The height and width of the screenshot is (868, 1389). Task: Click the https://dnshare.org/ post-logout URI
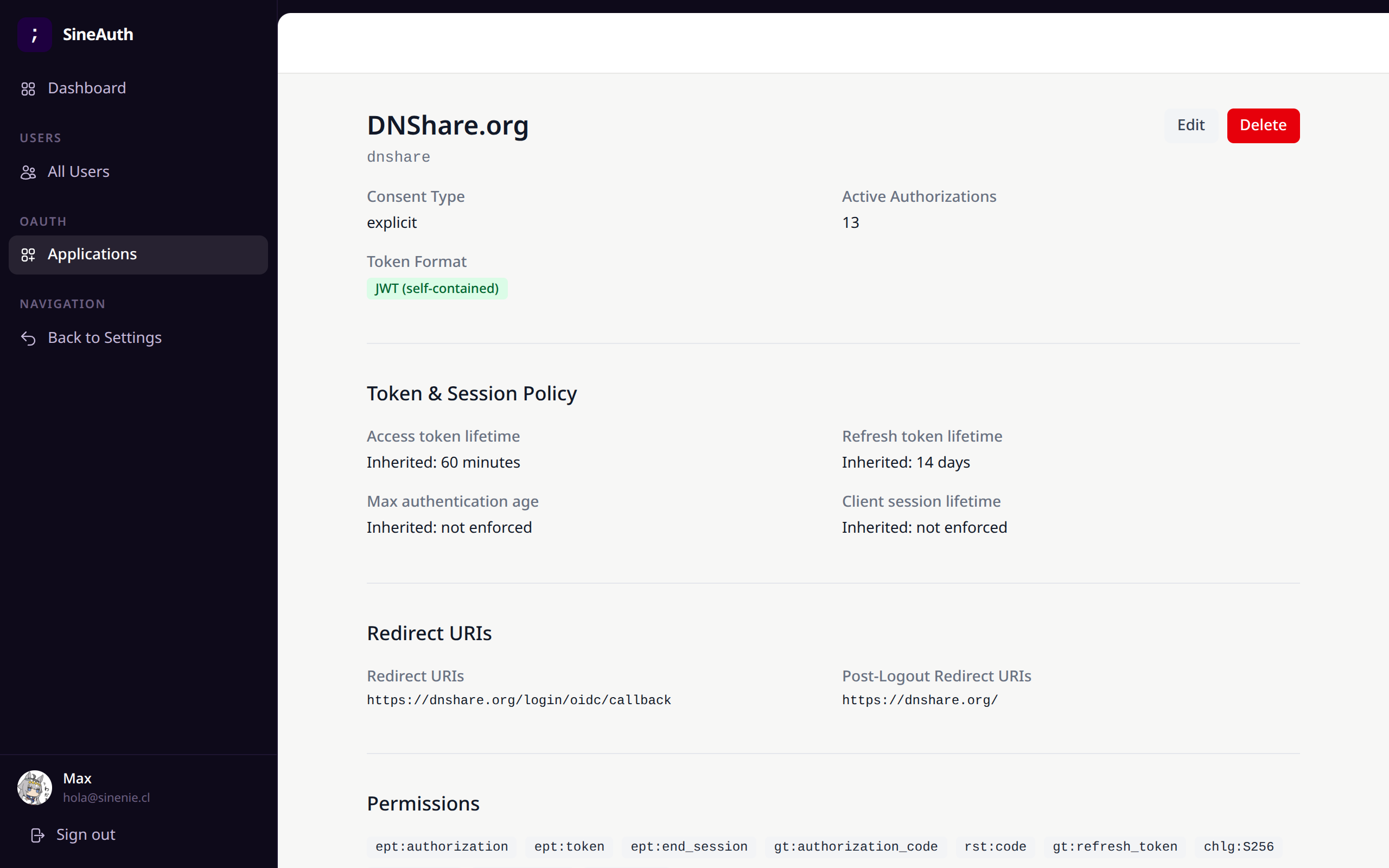(x=920, y=700)
